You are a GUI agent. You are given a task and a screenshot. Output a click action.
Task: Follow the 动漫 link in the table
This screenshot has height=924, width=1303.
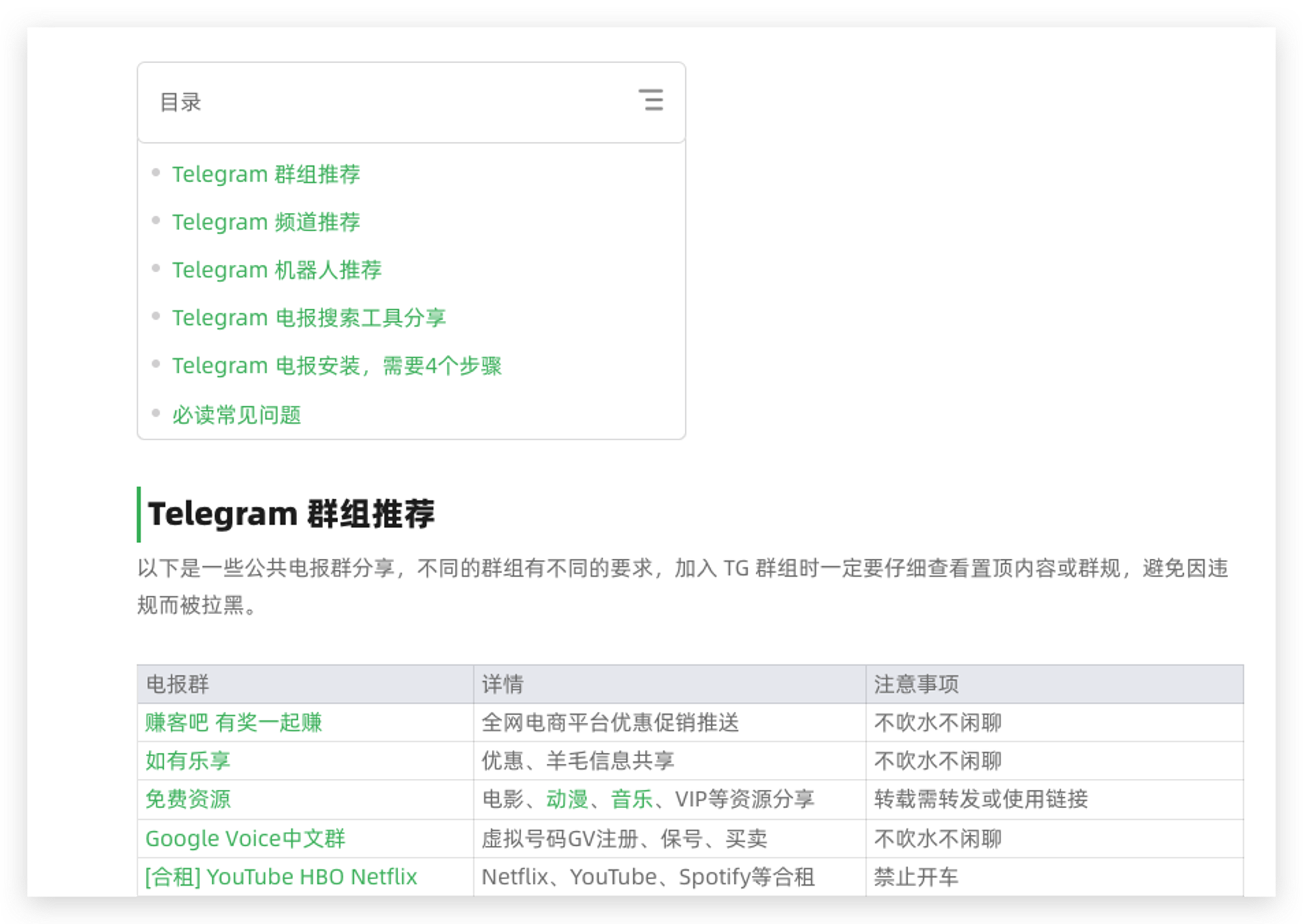(x=567, y=799)
